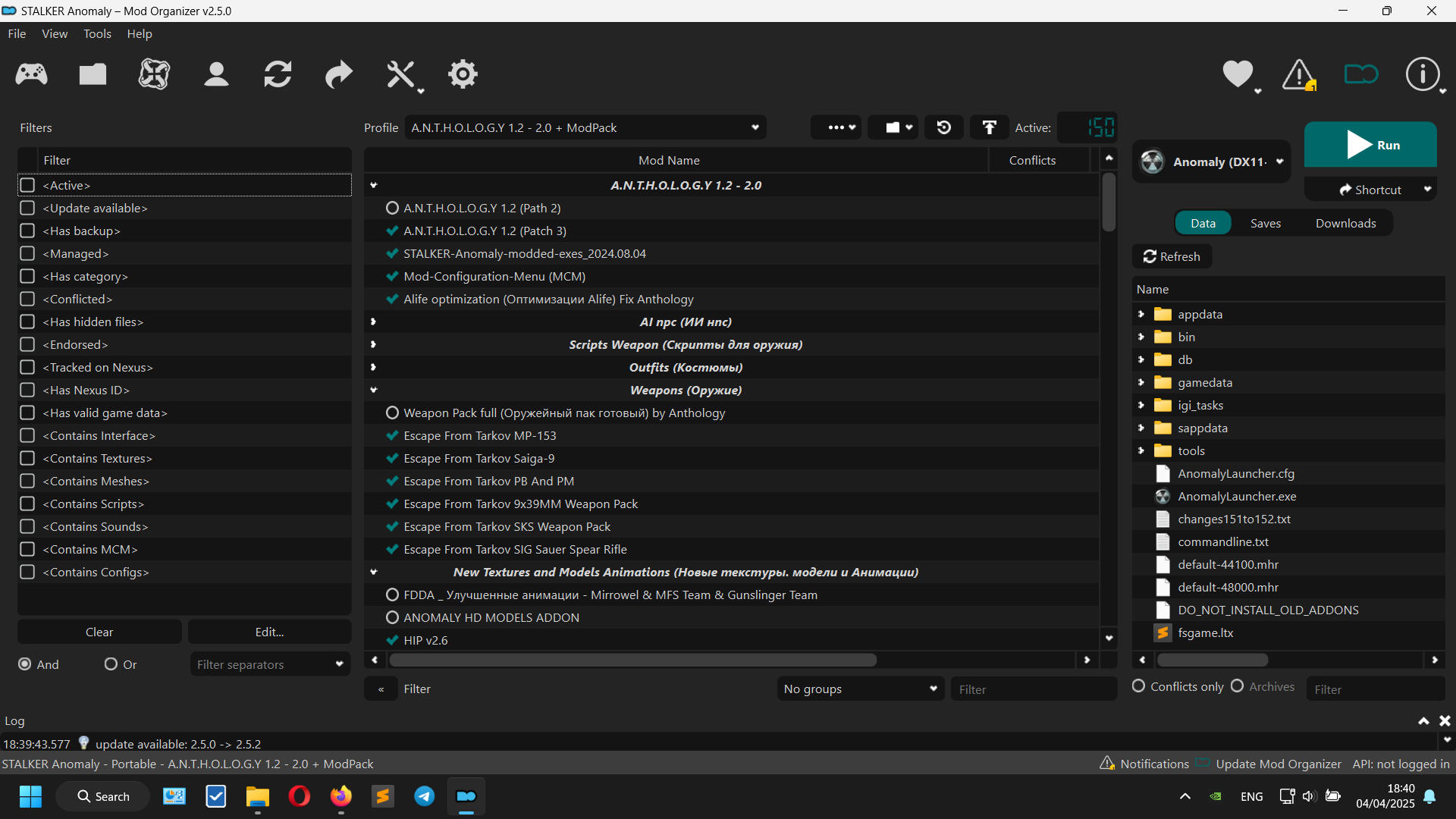Select the And radio button
Screen dimensions: 1456x819
point(25,664)
